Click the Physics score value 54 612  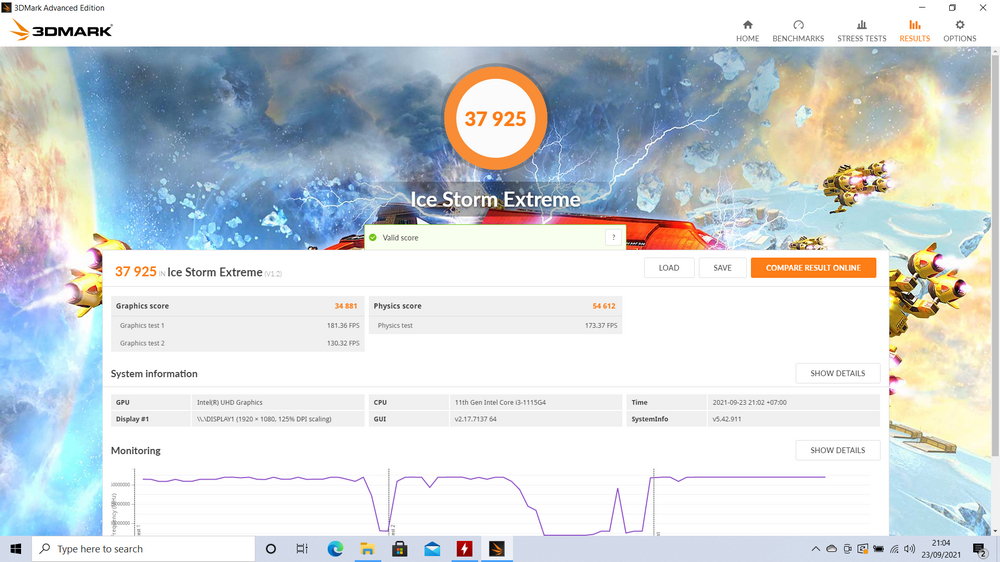[604, 306]
